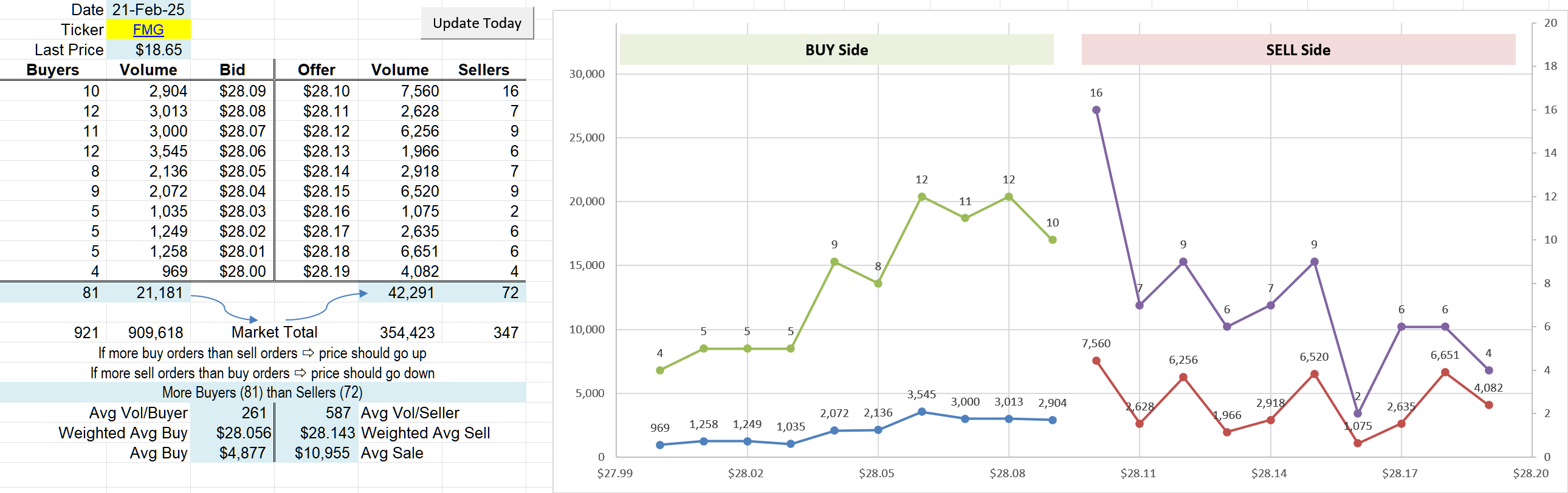1568x493 pixels.
Task: Select the More Buyers than Sellers cell
Action: click(x=262, y=393)
